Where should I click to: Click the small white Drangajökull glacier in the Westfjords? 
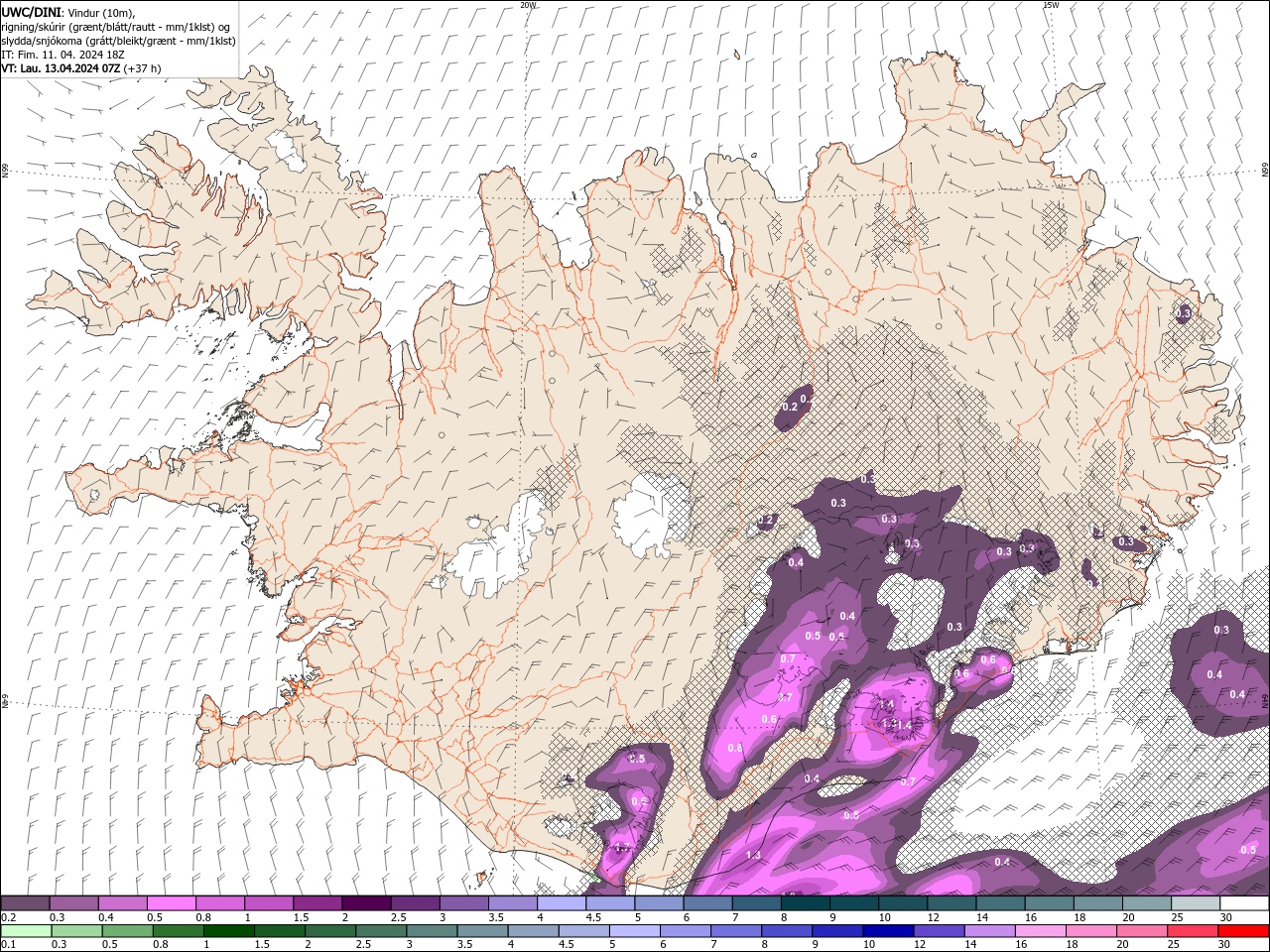[287, 149]
